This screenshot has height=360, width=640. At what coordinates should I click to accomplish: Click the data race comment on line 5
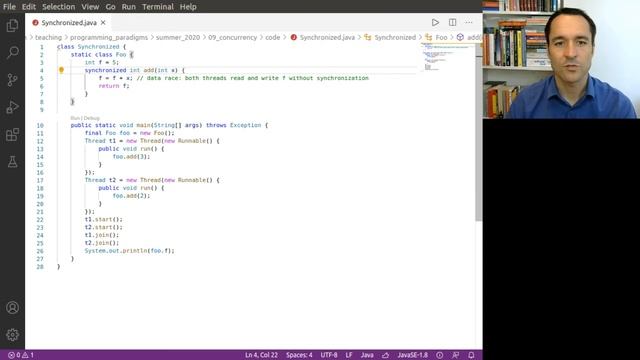253,78
